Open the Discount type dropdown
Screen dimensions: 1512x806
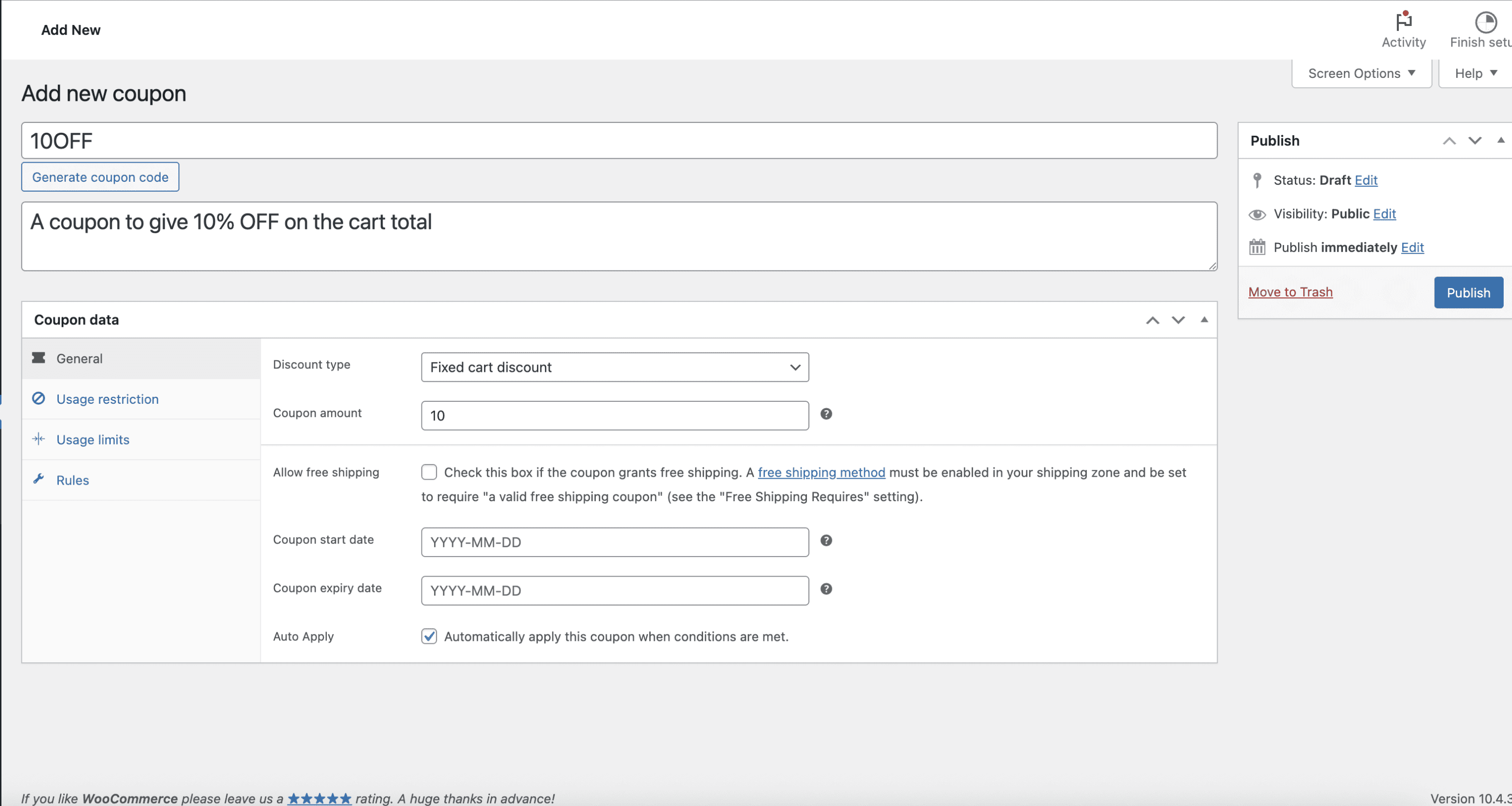[x=614, y=367]
